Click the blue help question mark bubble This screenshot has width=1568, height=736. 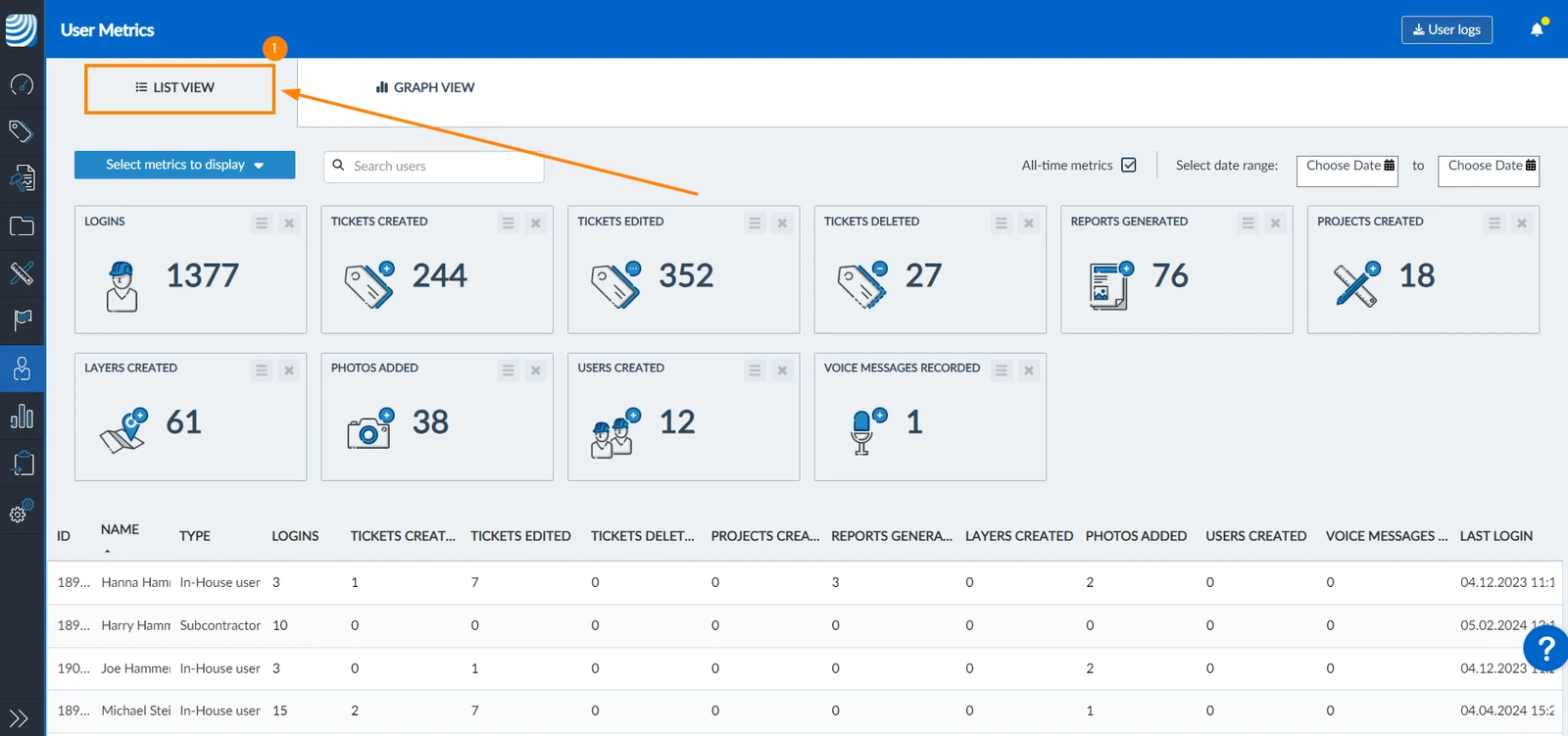pos(1545,648)
